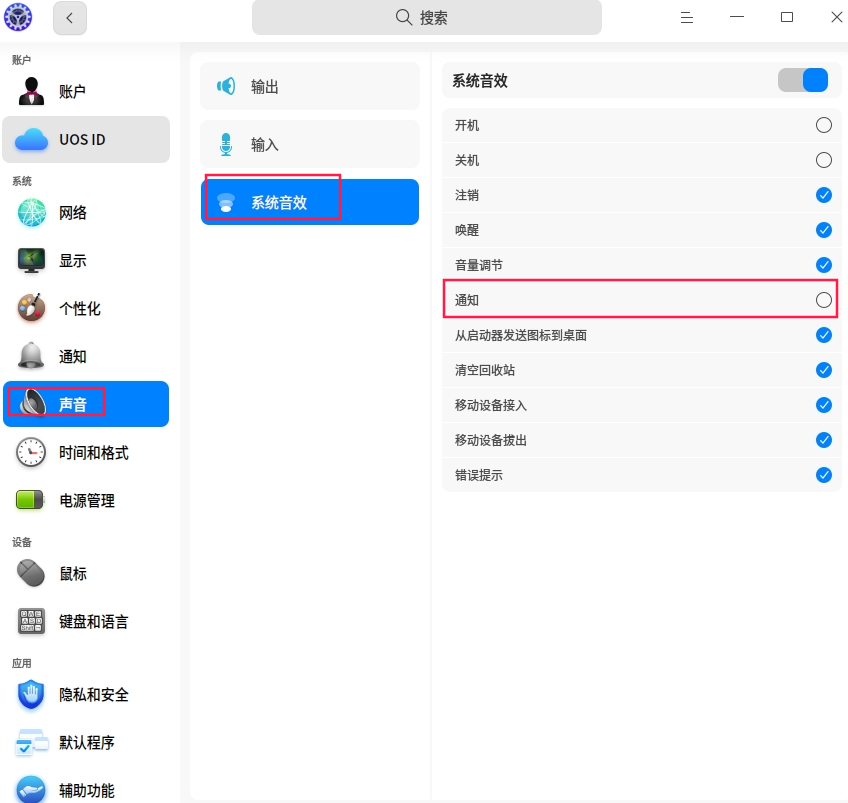848x803 pixels.
Task: Click the 搜索 search field
Action: coord(427,18)
